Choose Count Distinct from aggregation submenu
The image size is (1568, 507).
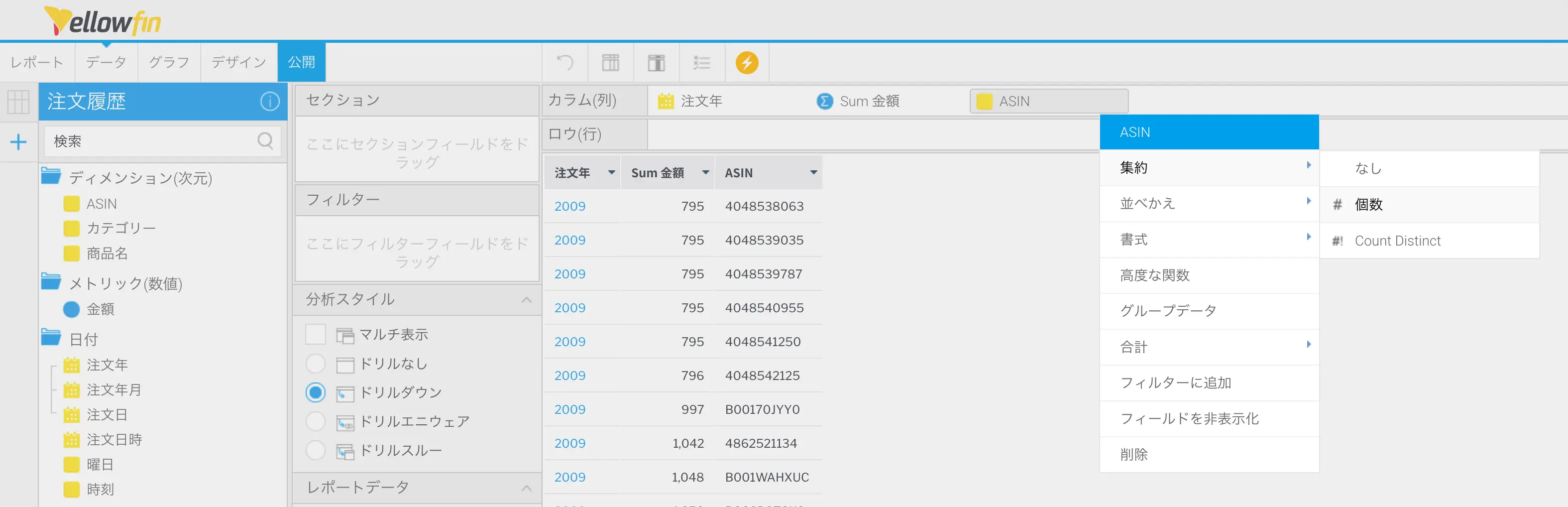click(1397, 241)
